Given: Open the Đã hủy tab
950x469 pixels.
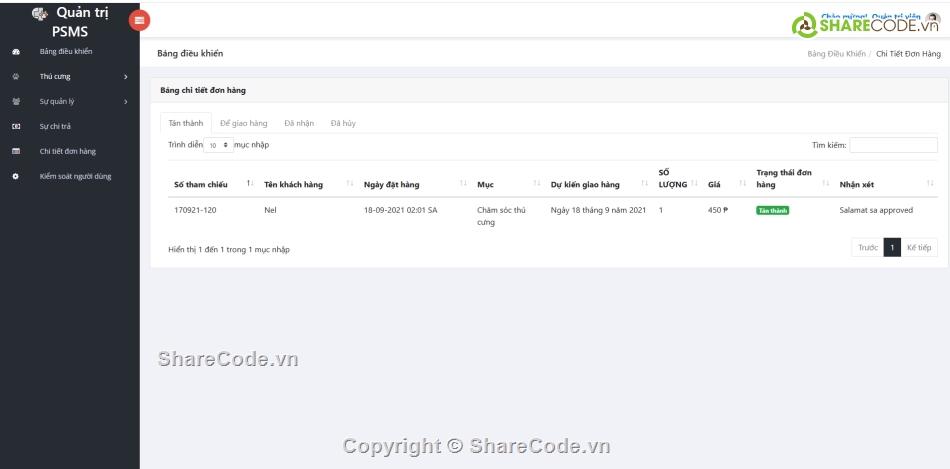Looking at the screenshot, I should pyautogui.click(x=343, y=123).
